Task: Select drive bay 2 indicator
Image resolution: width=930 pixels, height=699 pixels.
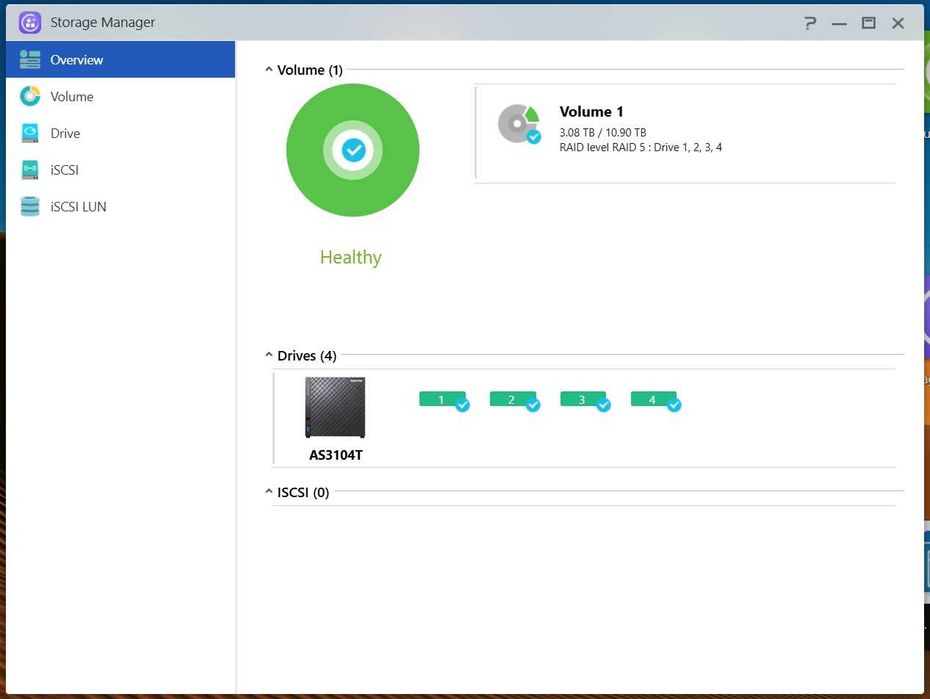Action: 514,401
